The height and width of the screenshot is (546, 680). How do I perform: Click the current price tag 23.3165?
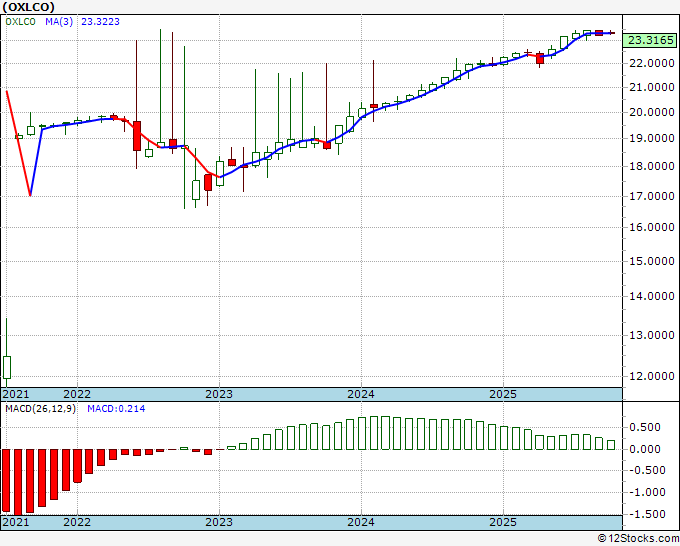tap(651, 40)
